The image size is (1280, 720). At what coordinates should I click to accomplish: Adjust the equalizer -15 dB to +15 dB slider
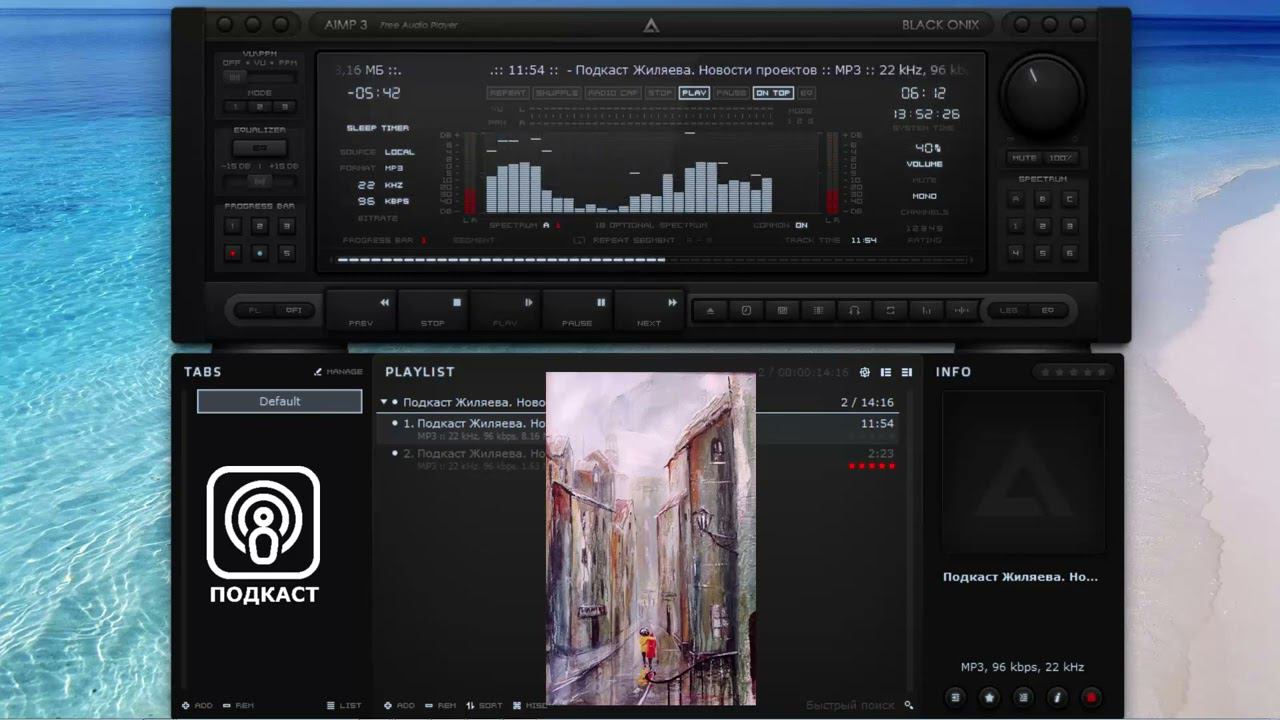[x=260, y=181]
